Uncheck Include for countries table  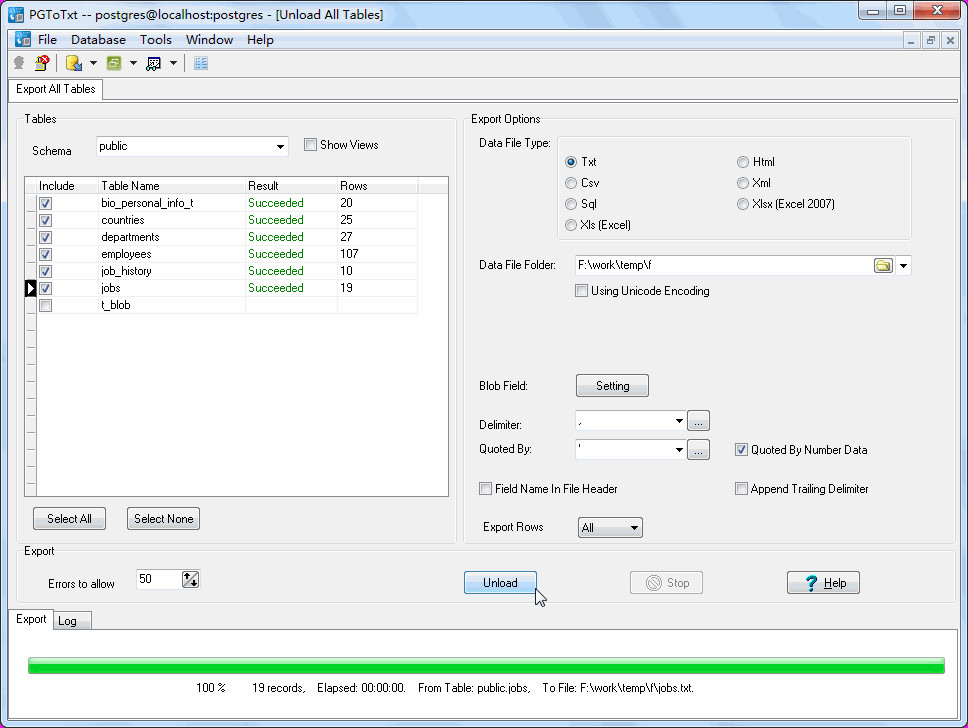46,220
